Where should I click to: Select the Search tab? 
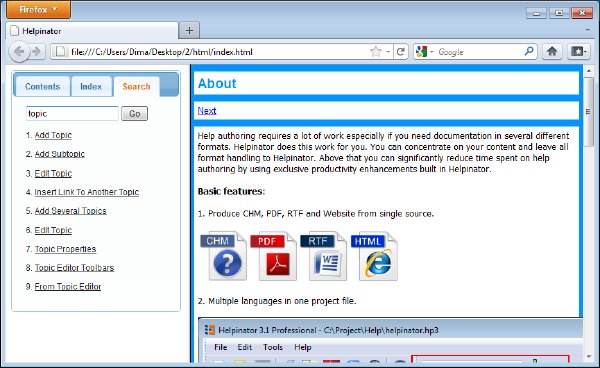coord(136,86)
